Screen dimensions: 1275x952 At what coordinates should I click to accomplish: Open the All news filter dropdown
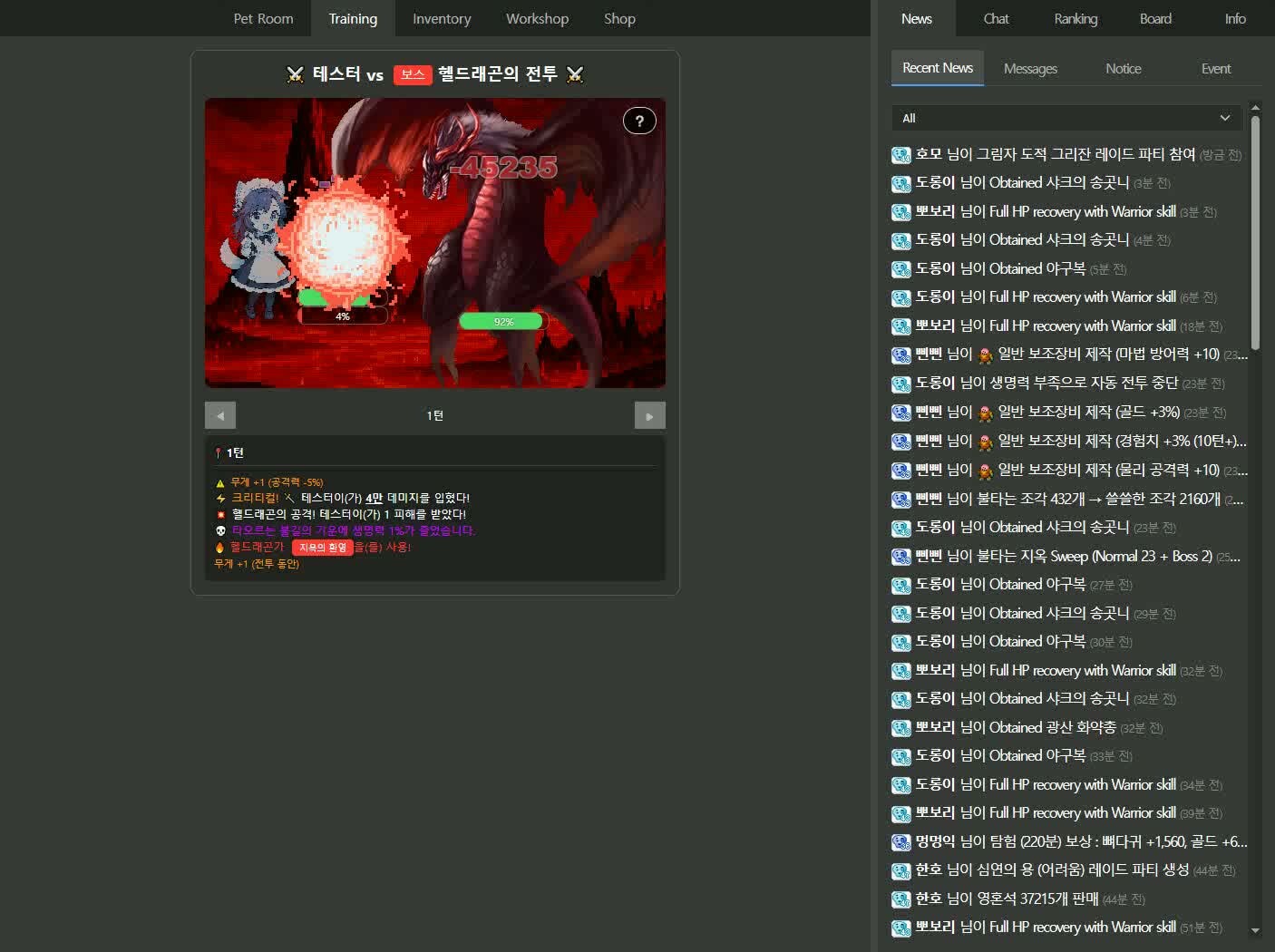(x=1066, y=118)
